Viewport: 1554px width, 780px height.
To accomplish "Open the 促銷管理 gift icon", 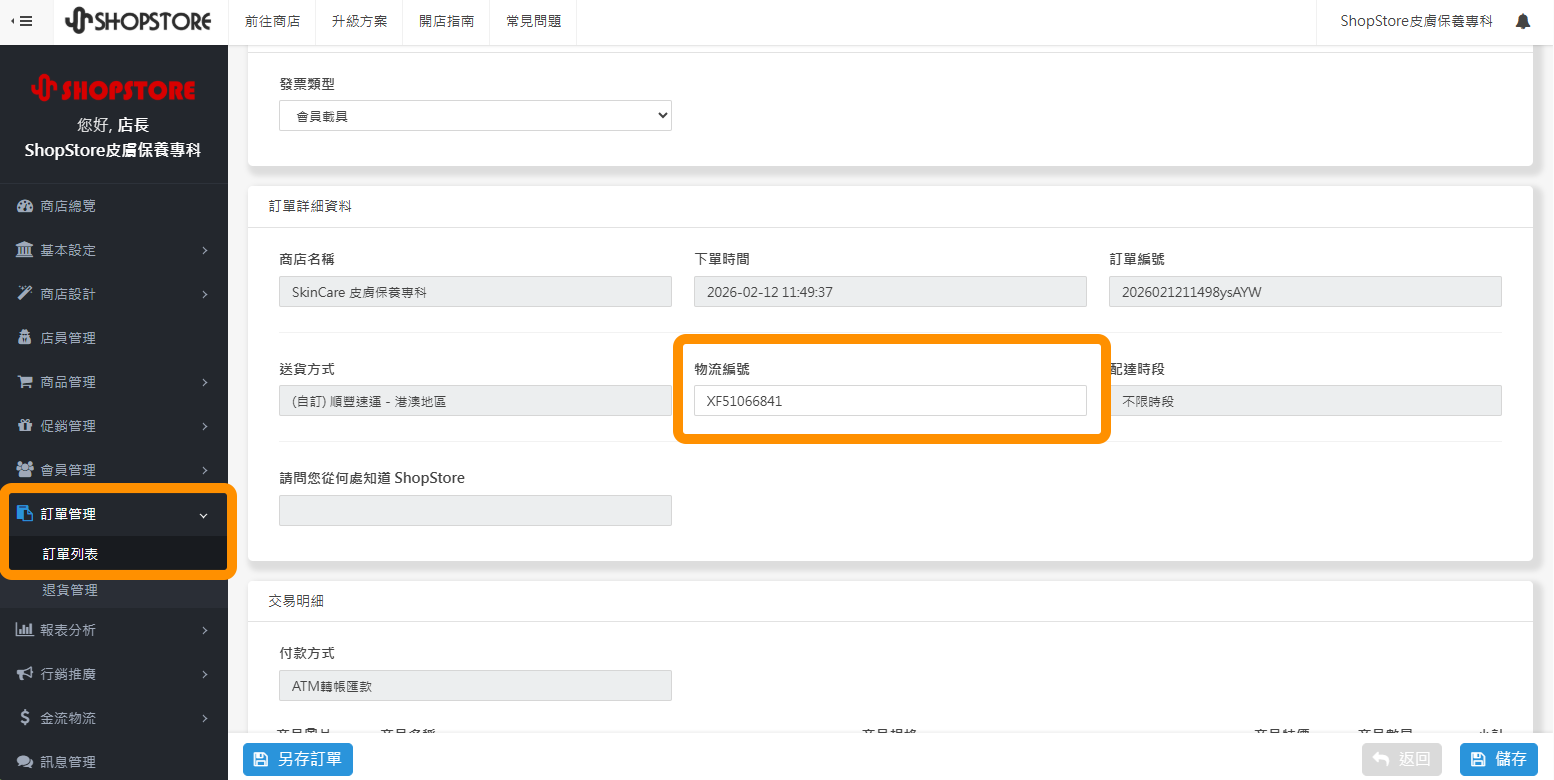I will click(x=24, y=425).
